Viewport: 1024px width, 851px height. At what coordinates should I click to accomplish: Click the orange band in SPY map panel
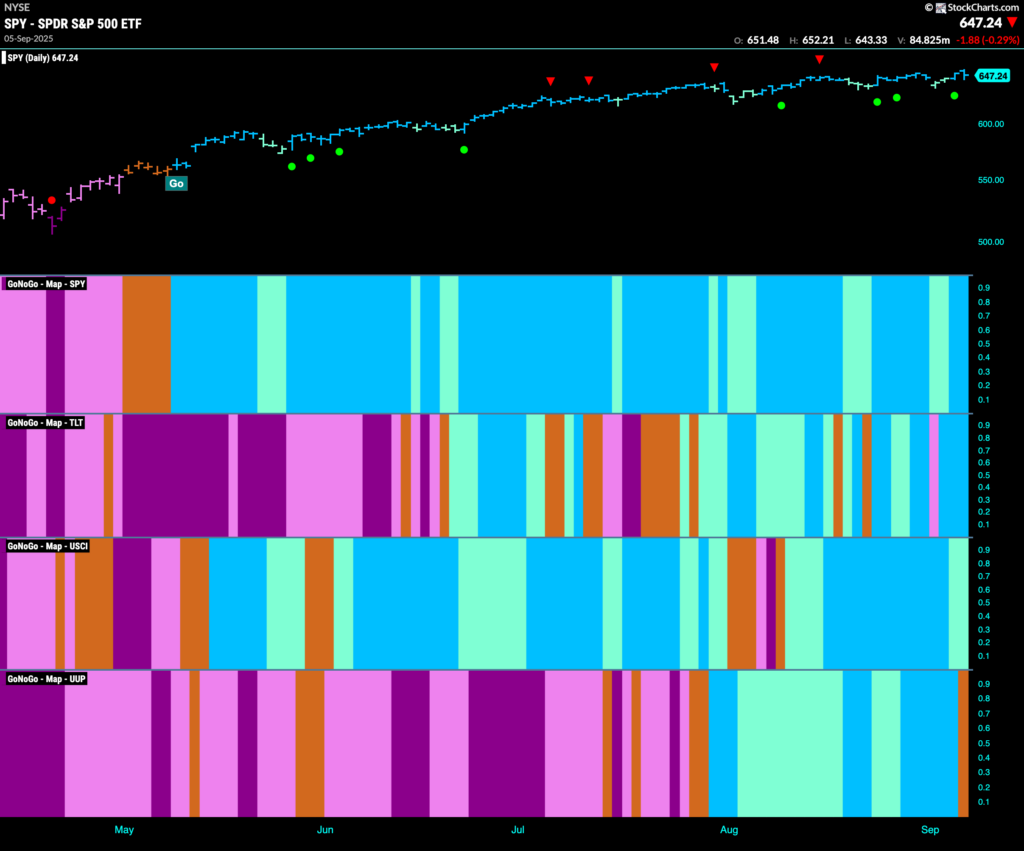tap(147, 344)
